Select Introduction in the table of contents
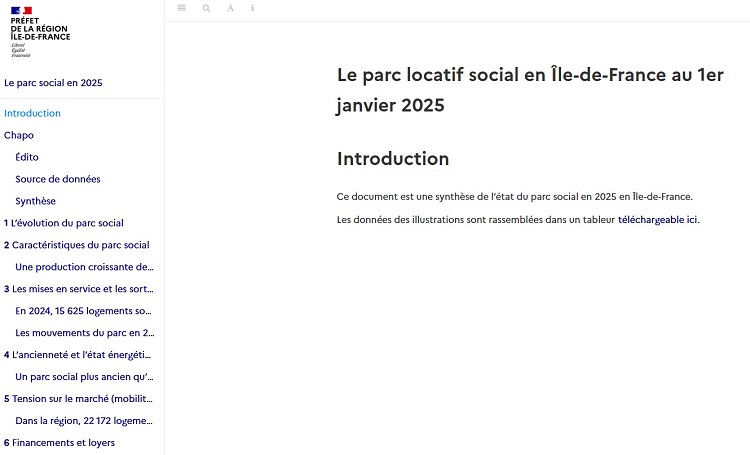This screenshot has width=750, height=455. (x=32, y=113)
